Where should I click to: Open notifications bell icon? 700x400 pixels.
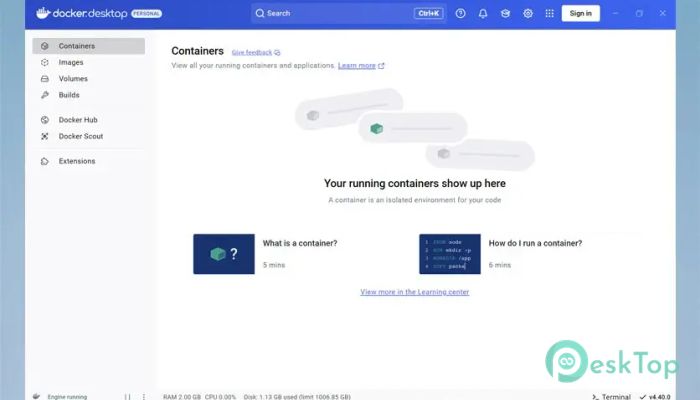point(483,13)
